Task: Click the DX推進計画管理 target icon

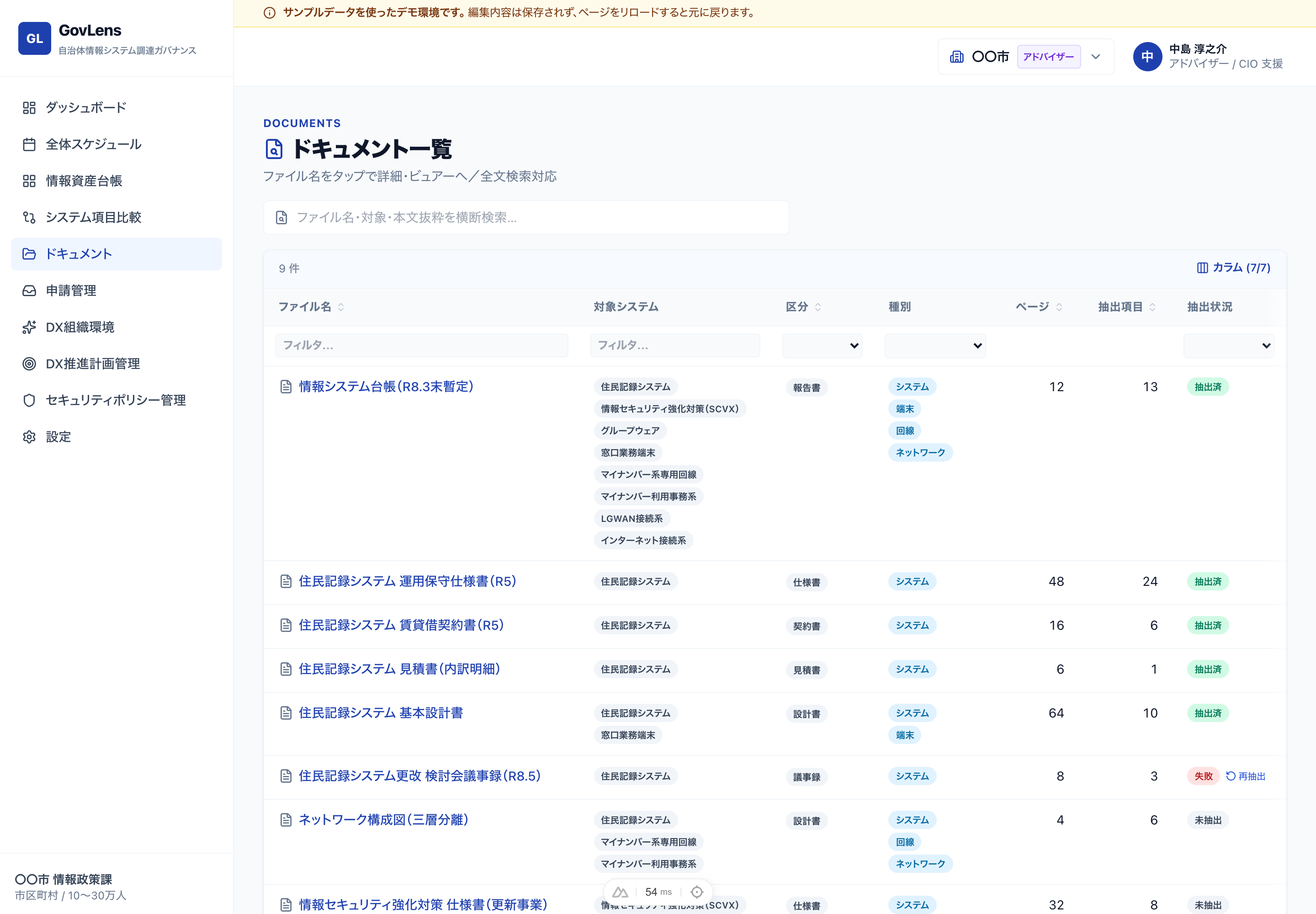Action: coord(29,364)
